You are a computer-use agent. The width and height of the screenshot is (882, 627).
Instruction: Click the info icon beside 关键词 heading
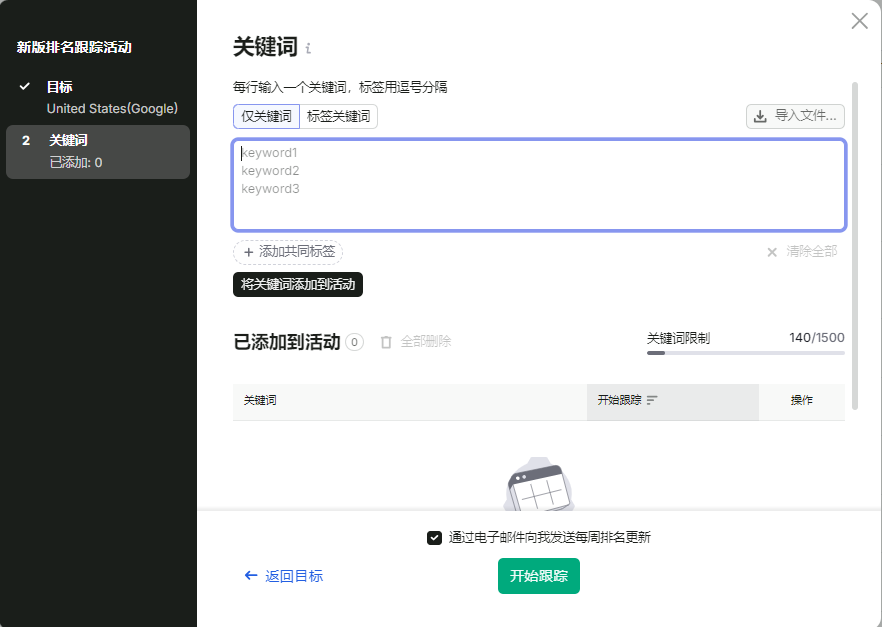tap(308, 49)
